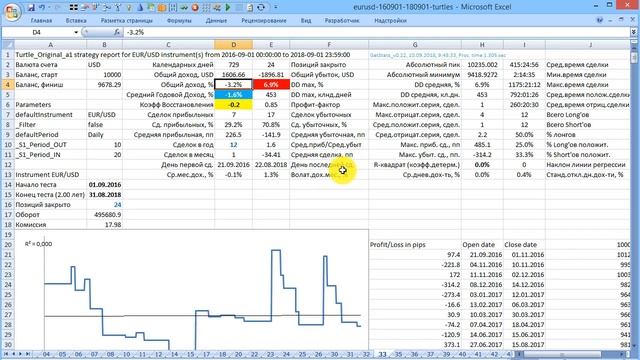Expand the formula bar with its arrow
The width and height of the screenshot is (640, 360).
(633, 32)
